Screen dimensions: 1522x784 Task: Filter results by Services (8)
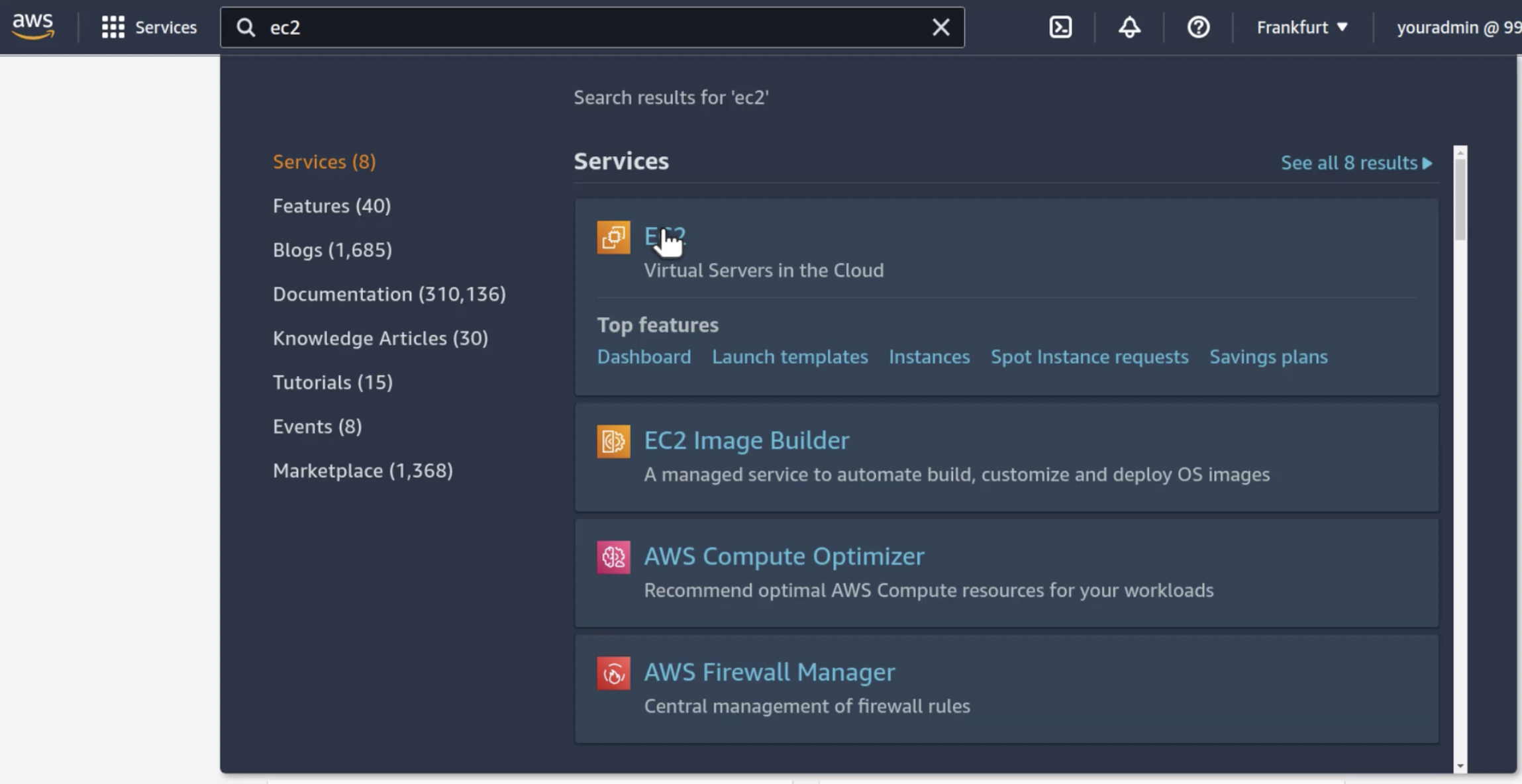point(324,162)
